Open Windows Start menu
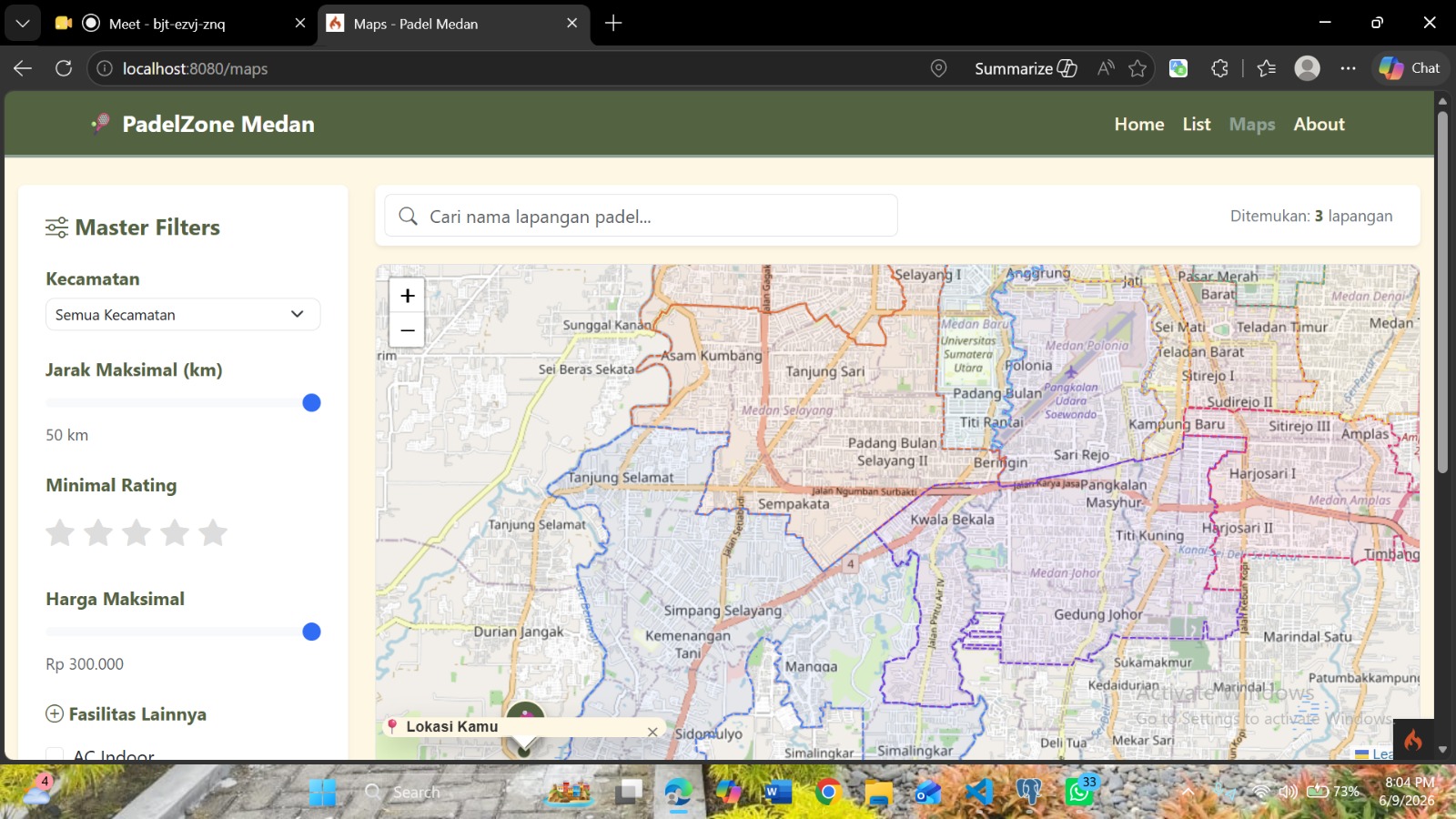The height and width of the screenshot is (819, 1456). 322,793
